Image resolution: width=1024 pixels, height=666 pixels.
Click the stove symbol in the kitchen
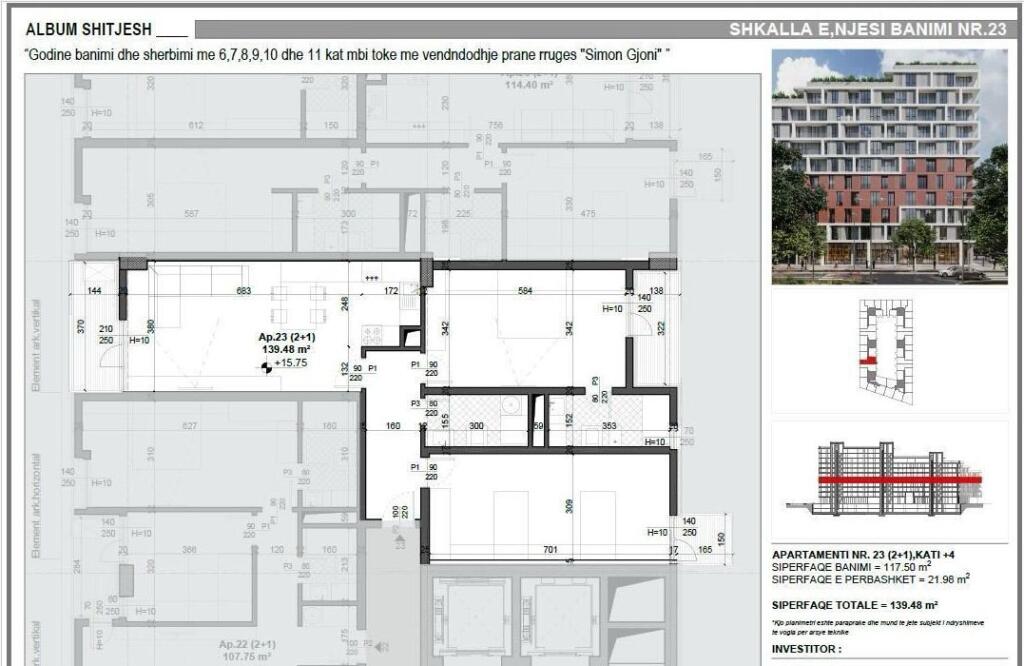coord(372,335)
